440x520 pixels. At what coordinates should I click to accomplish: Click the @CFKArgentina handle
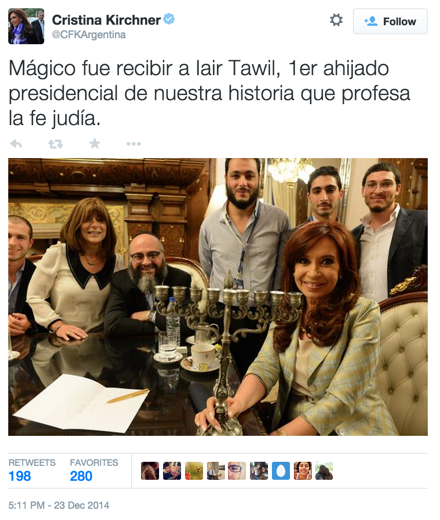pyautogui.click(x=89, y=35)
